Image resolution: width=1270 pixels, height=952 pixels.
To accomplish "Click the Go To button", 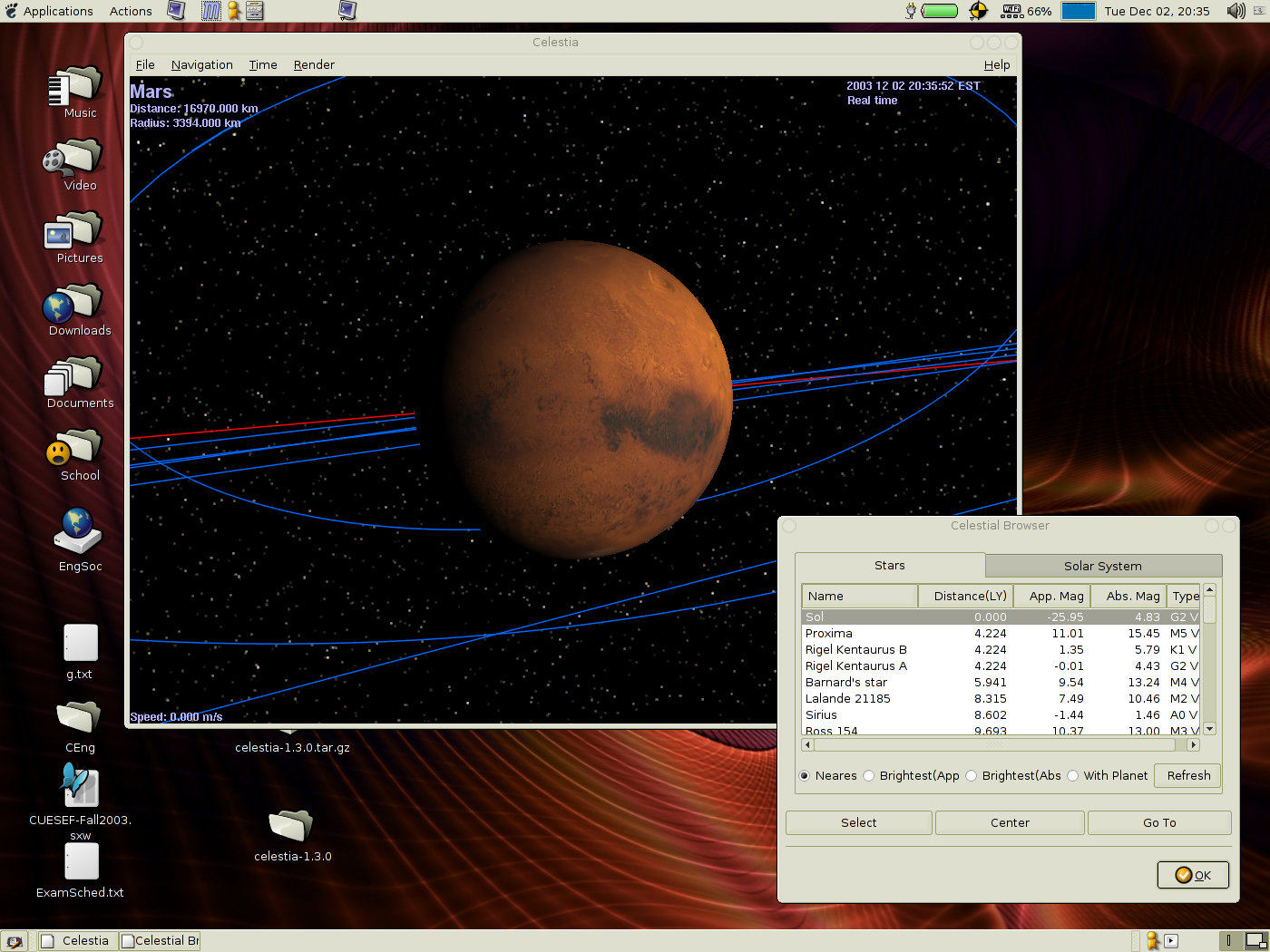I will [1159, 823].
